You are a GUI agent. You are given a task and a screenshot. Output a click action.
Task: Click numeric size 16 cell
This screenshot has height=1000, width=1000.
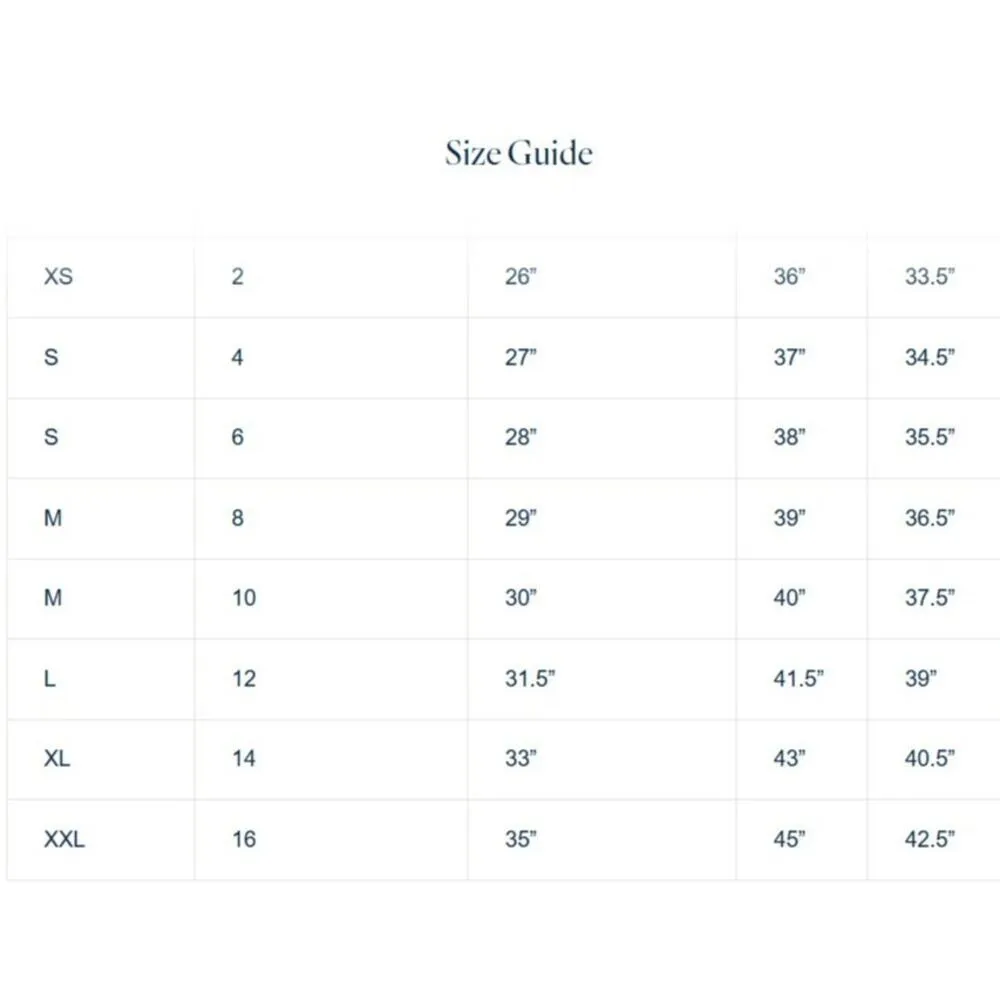[x=244, y=839]
